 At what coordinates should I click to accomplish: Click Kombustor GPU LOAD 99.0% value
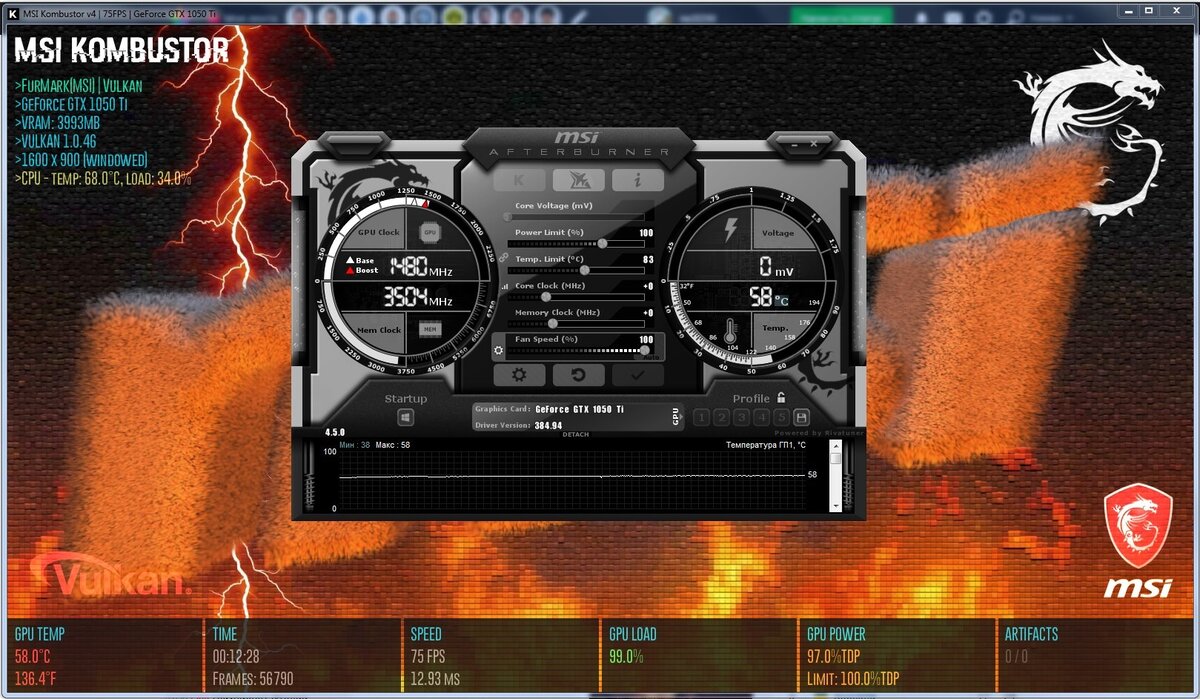[626, 657]
